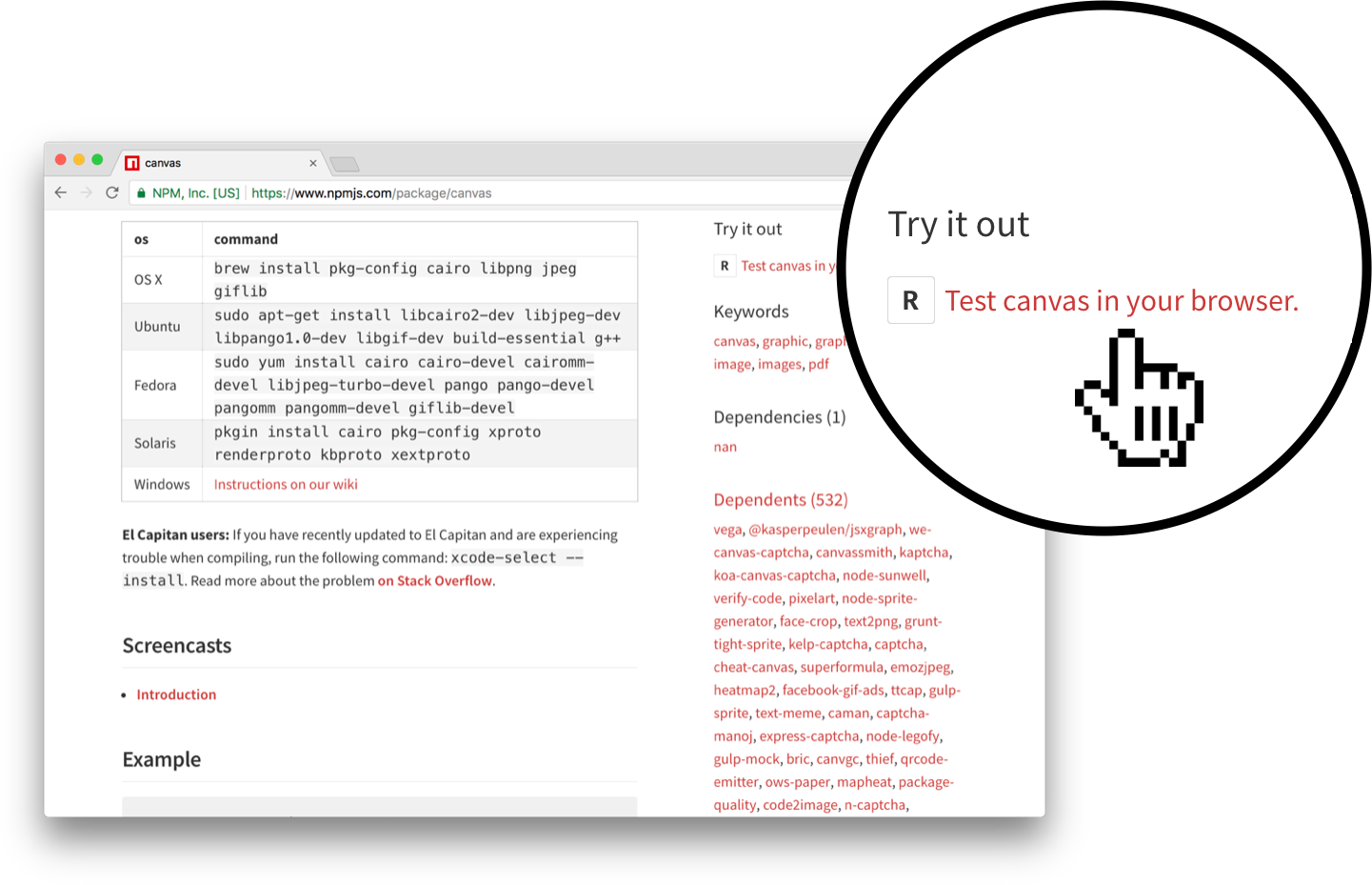This screenshot has width=1372, height=885.
Task: Open the 'canvassmith' dependent link
Action: [x=854, y=552]
